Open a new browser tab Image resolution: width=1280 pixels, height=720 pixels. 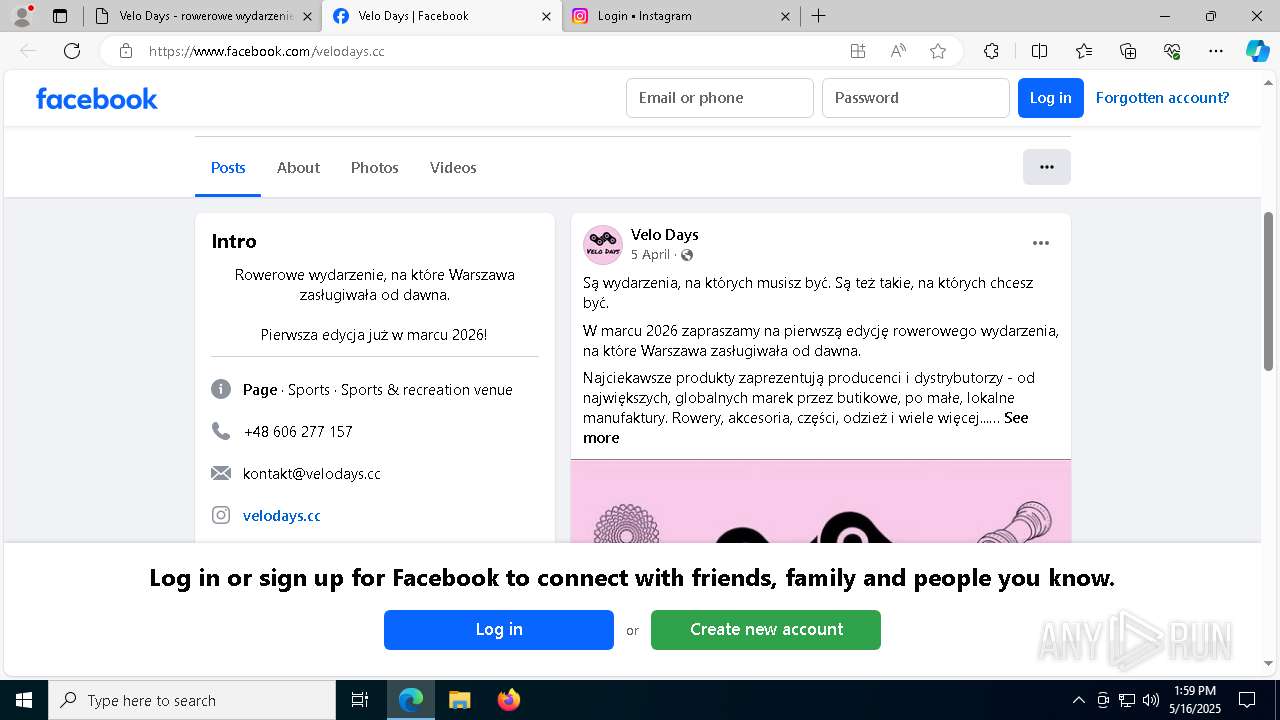[819, 16]
